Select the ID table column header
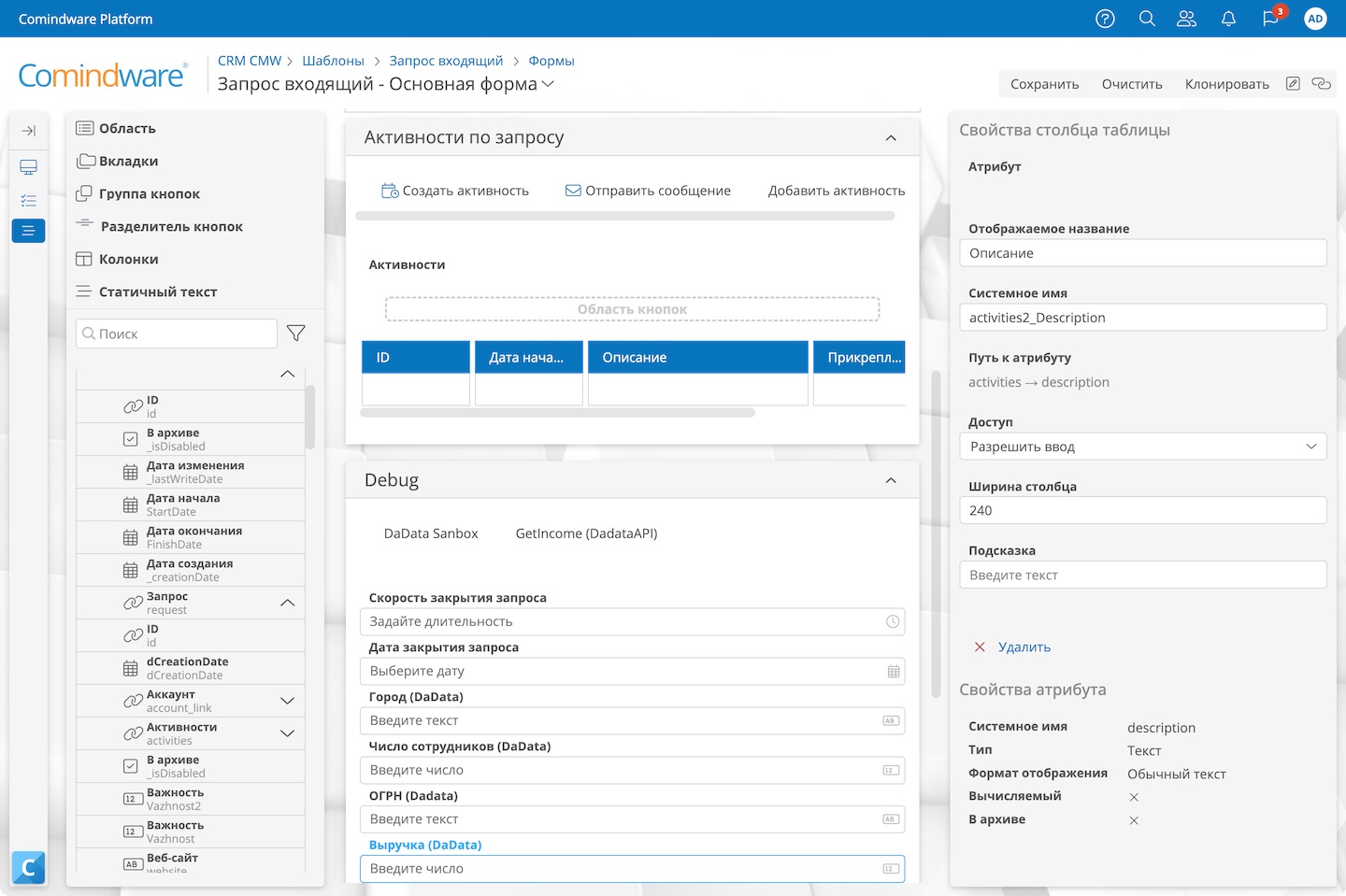Viewport: 1346px width, 896px height. [416, 357]
